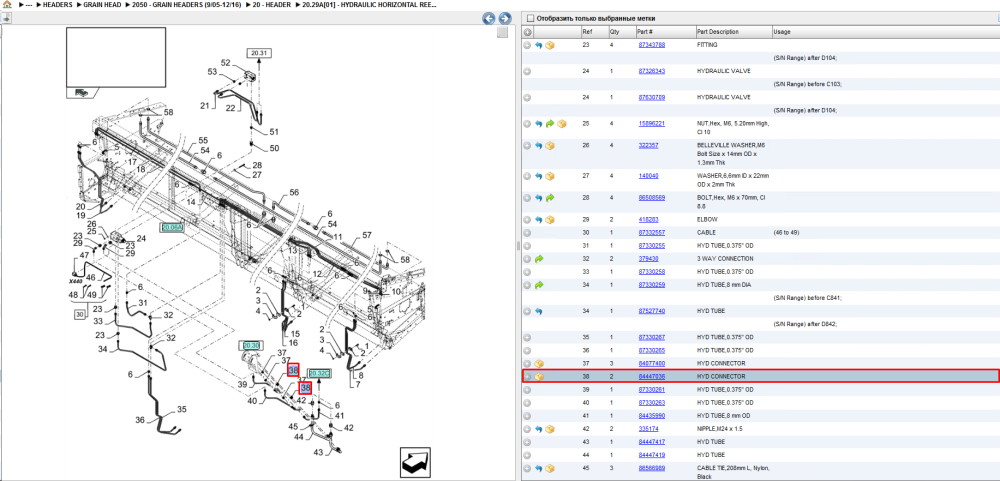Click the boxed 30 callout in diagram
Screen dimensions: 1000x481
pyautogui.click(x=79, y=314)
